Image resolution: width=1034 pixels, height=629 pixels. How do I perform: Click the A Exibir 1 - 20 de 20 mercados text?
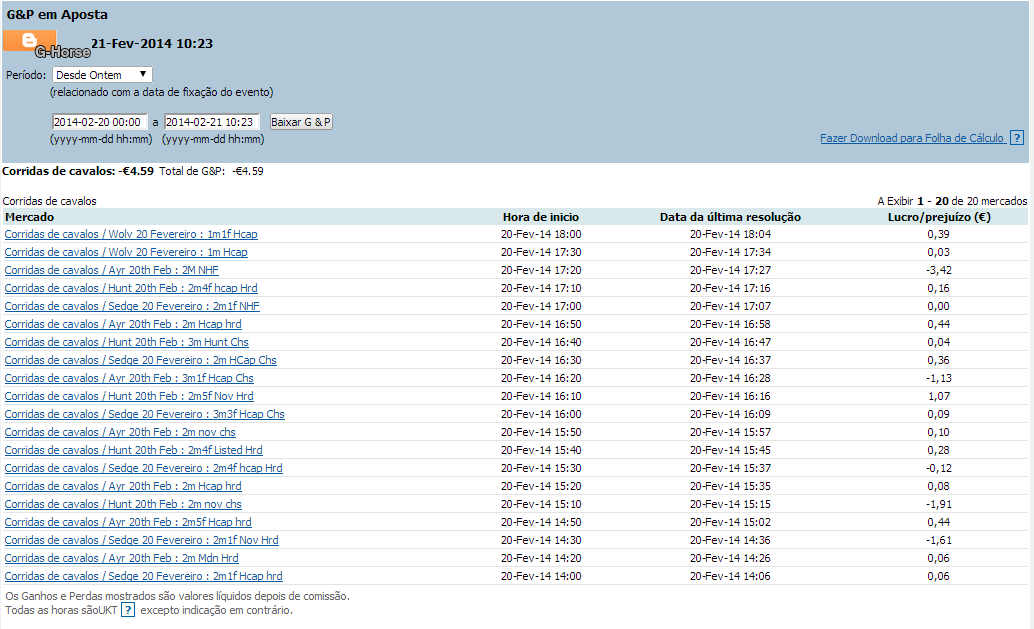pos(952,201)
